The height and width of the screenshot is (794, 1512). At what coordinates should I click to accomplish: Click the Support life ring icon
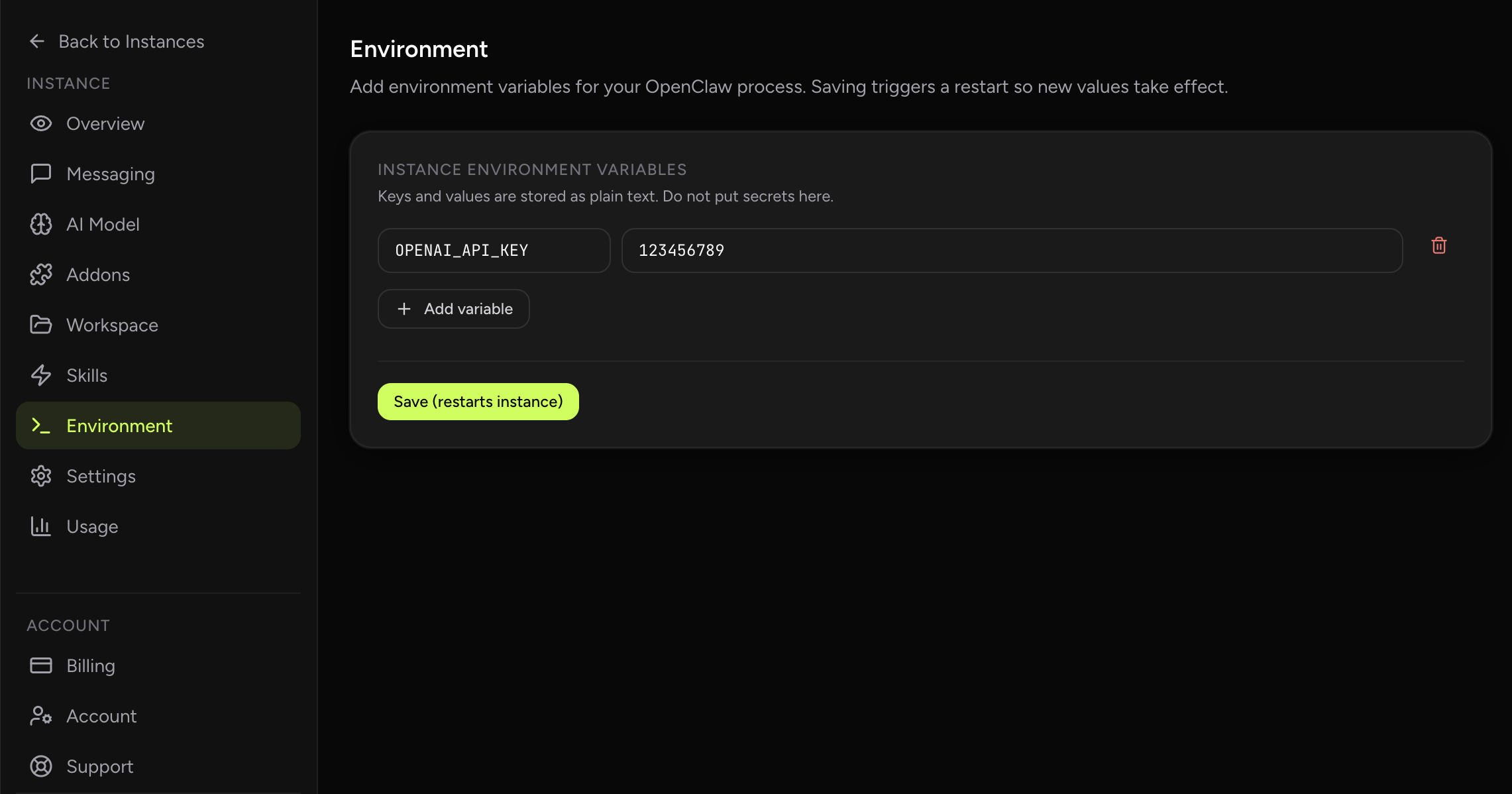[40, 766]
